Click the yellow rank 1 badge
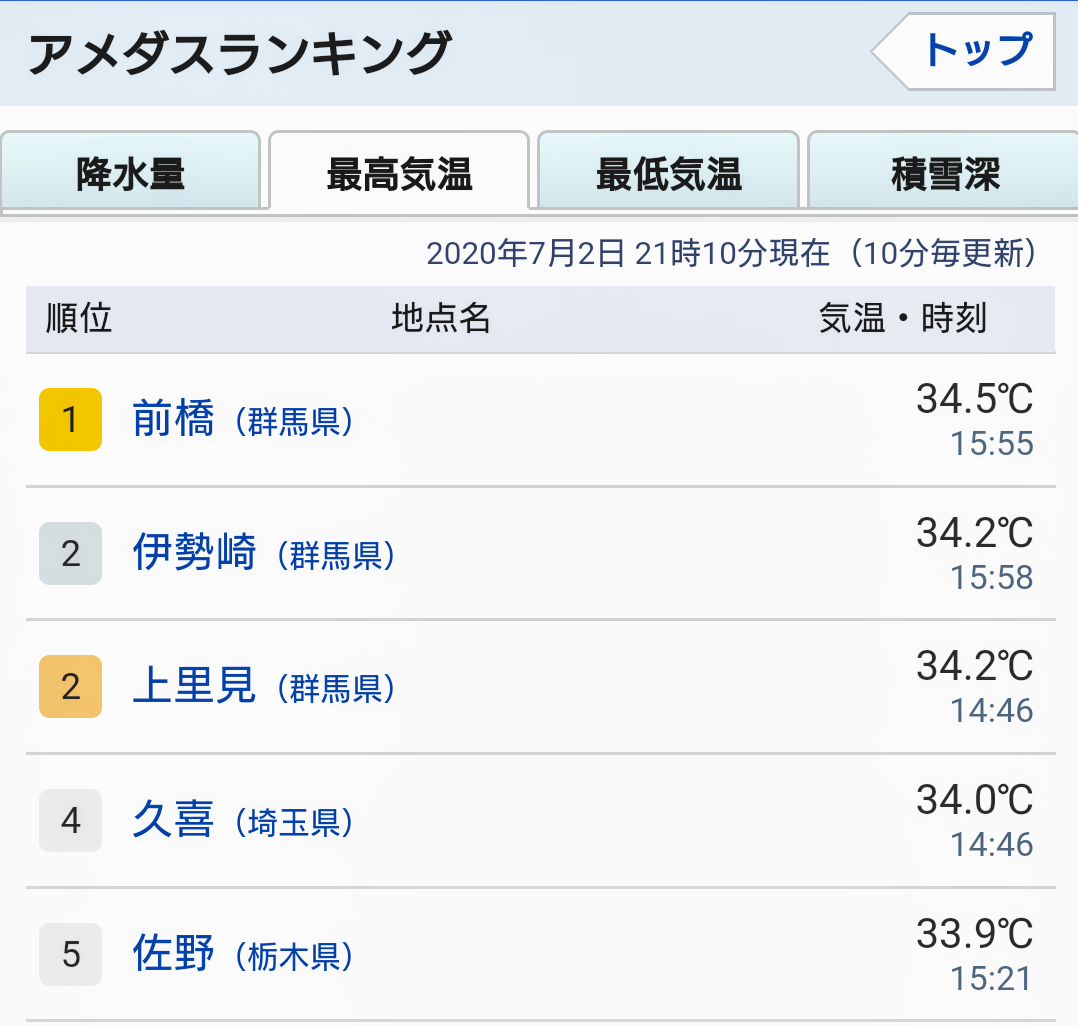 (x=71, y=419)
